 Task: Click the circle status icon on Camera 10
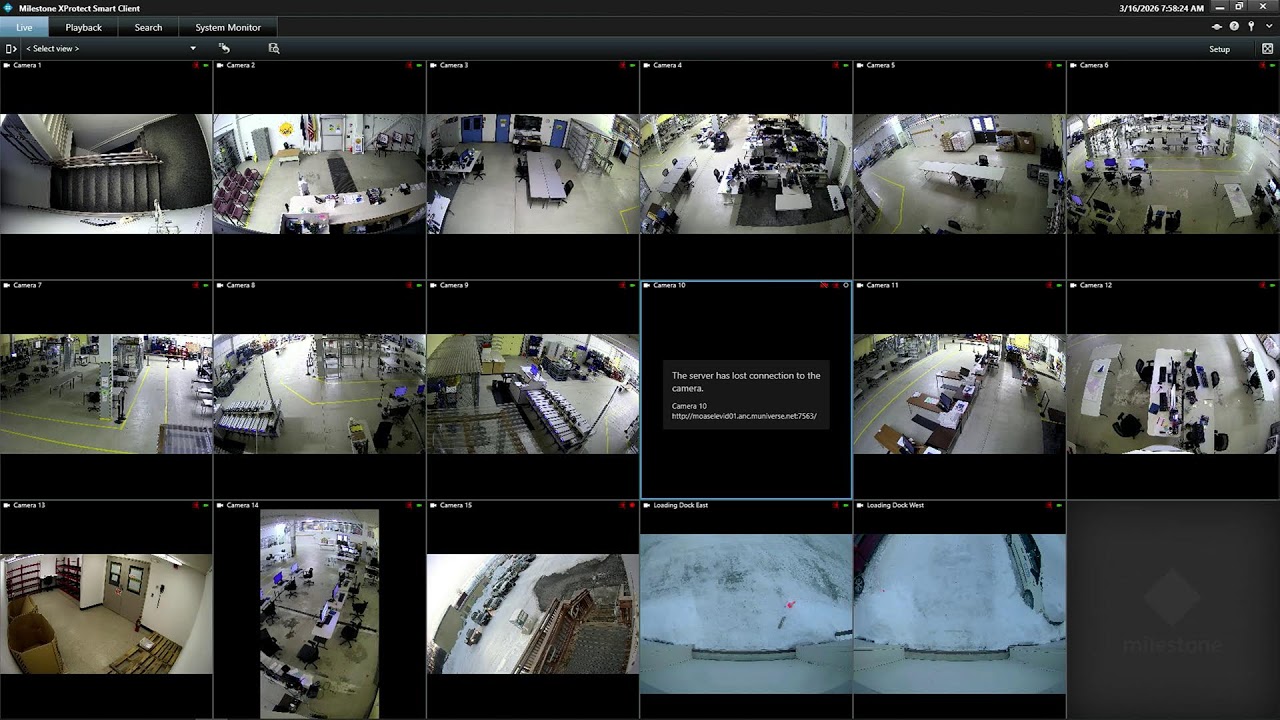(x=845, y=285)
